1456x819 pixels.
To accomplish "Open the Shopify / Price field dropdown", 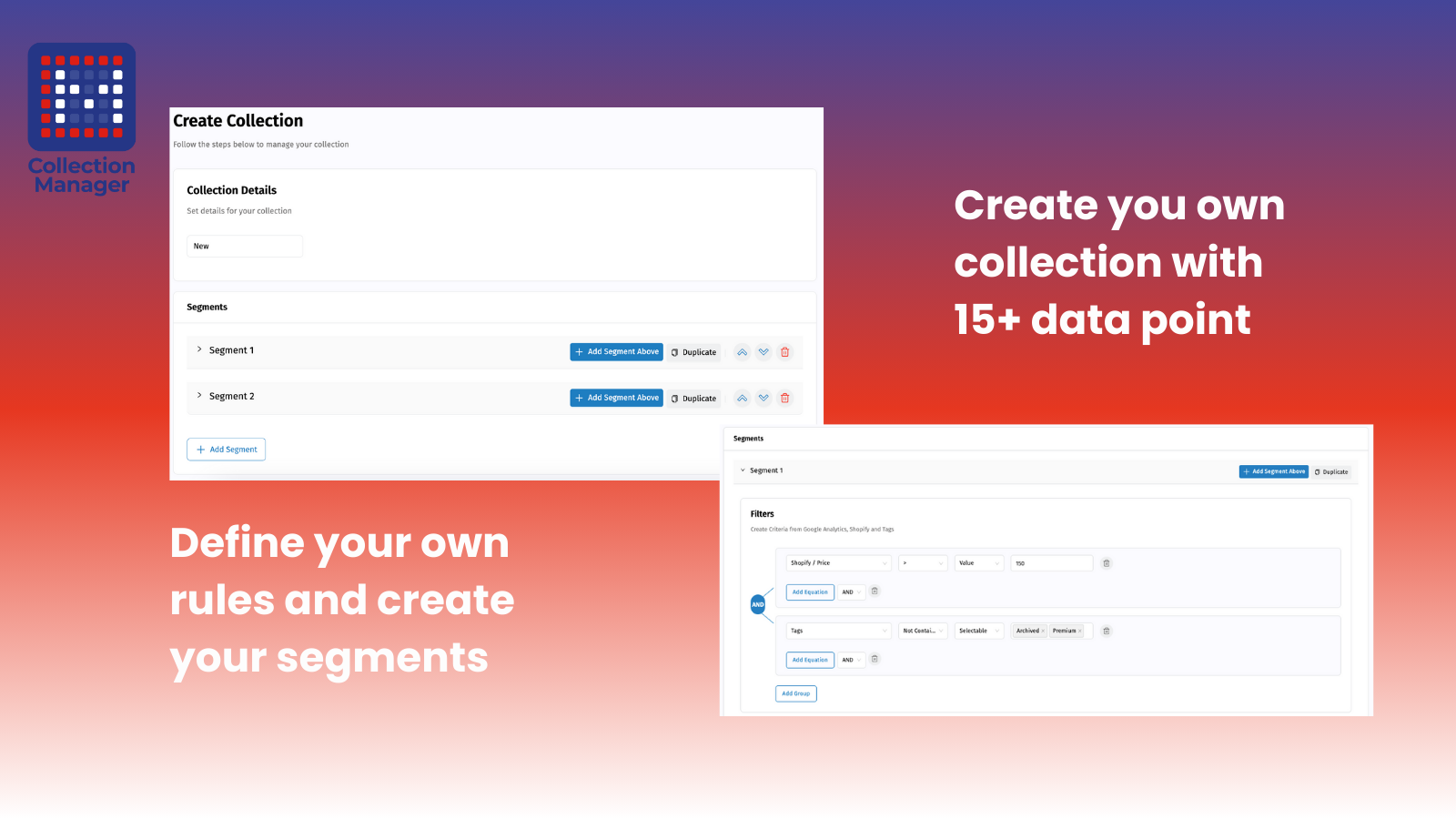I will pyautogui.click(x=837, y=563).
